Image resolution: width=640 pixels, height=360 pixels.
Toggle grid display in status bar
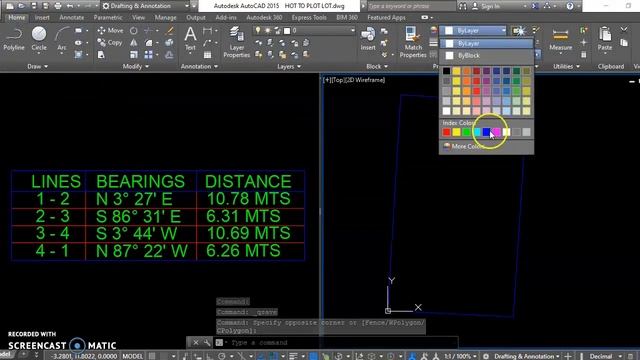(x=152, y=356)
